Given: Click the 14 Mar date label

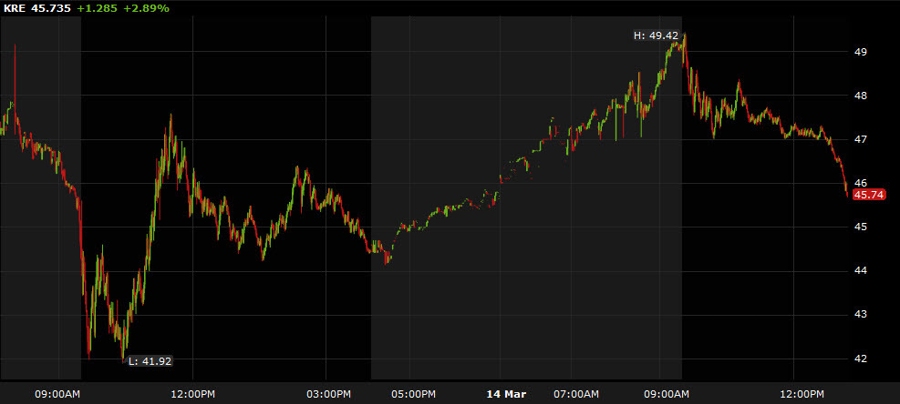Looking at the screenshot, I should coord(506,394).
